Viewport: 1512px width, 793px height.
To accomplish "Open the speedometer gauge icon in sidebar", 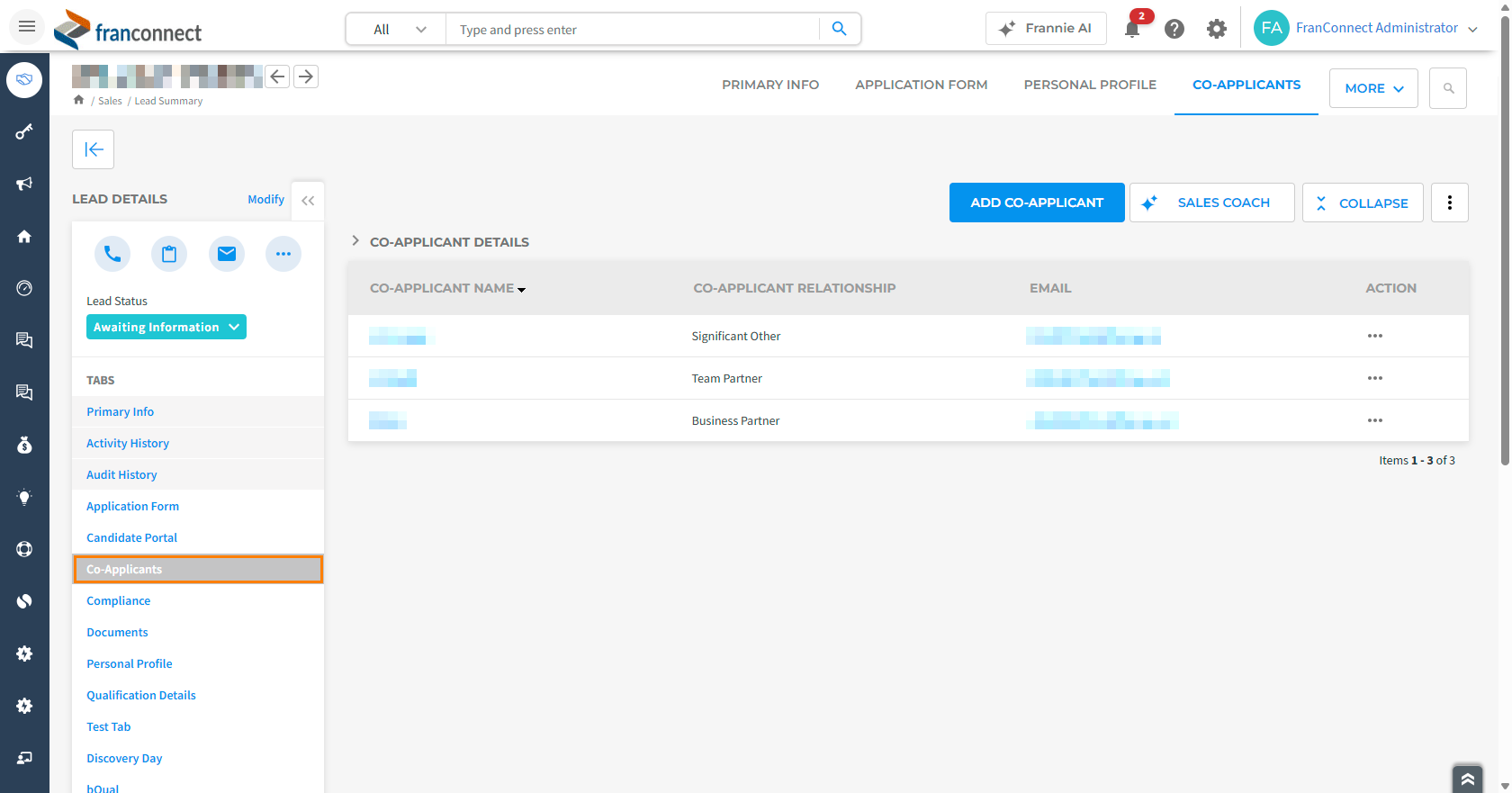I will coord(24,288).
